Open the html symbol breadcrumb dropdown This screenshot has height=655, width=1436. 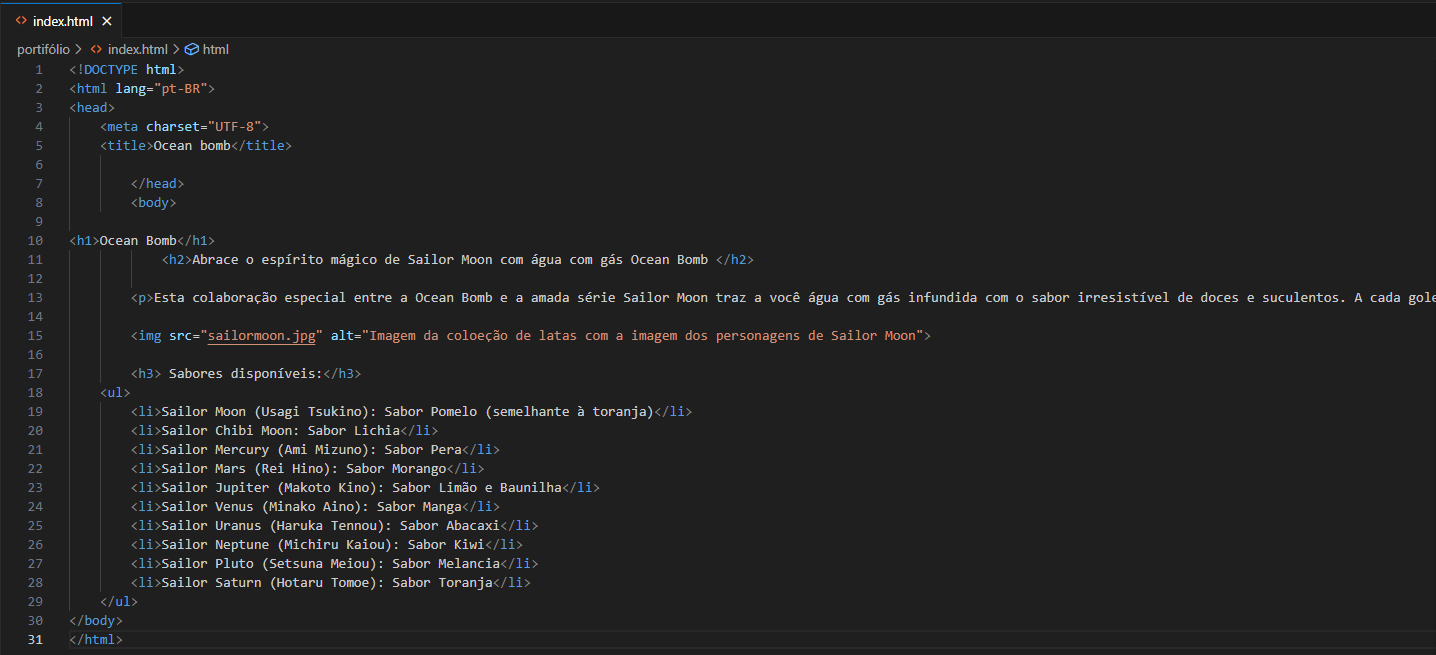(214, 48)
